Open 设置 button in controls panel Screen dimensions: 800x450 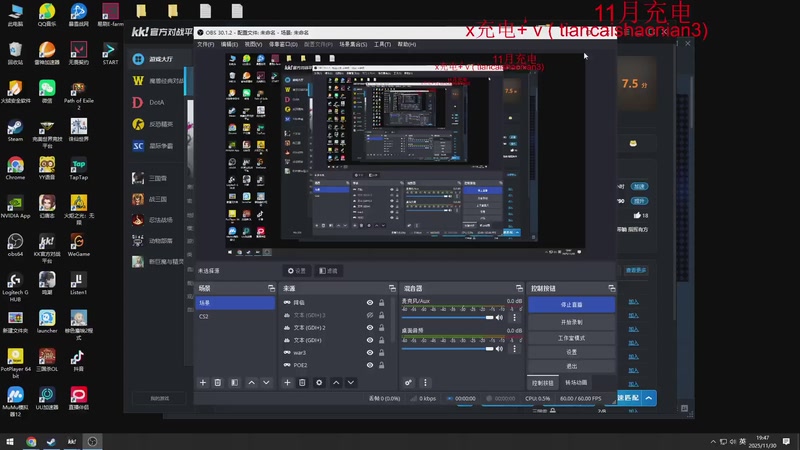click(571, 352)
